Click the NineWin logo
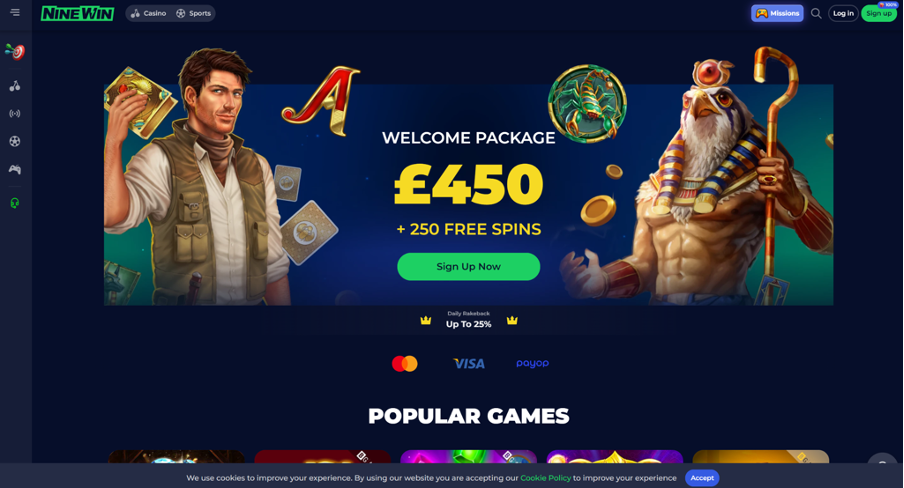The height and width of the screenshot is (488, 904). (77, 13)
